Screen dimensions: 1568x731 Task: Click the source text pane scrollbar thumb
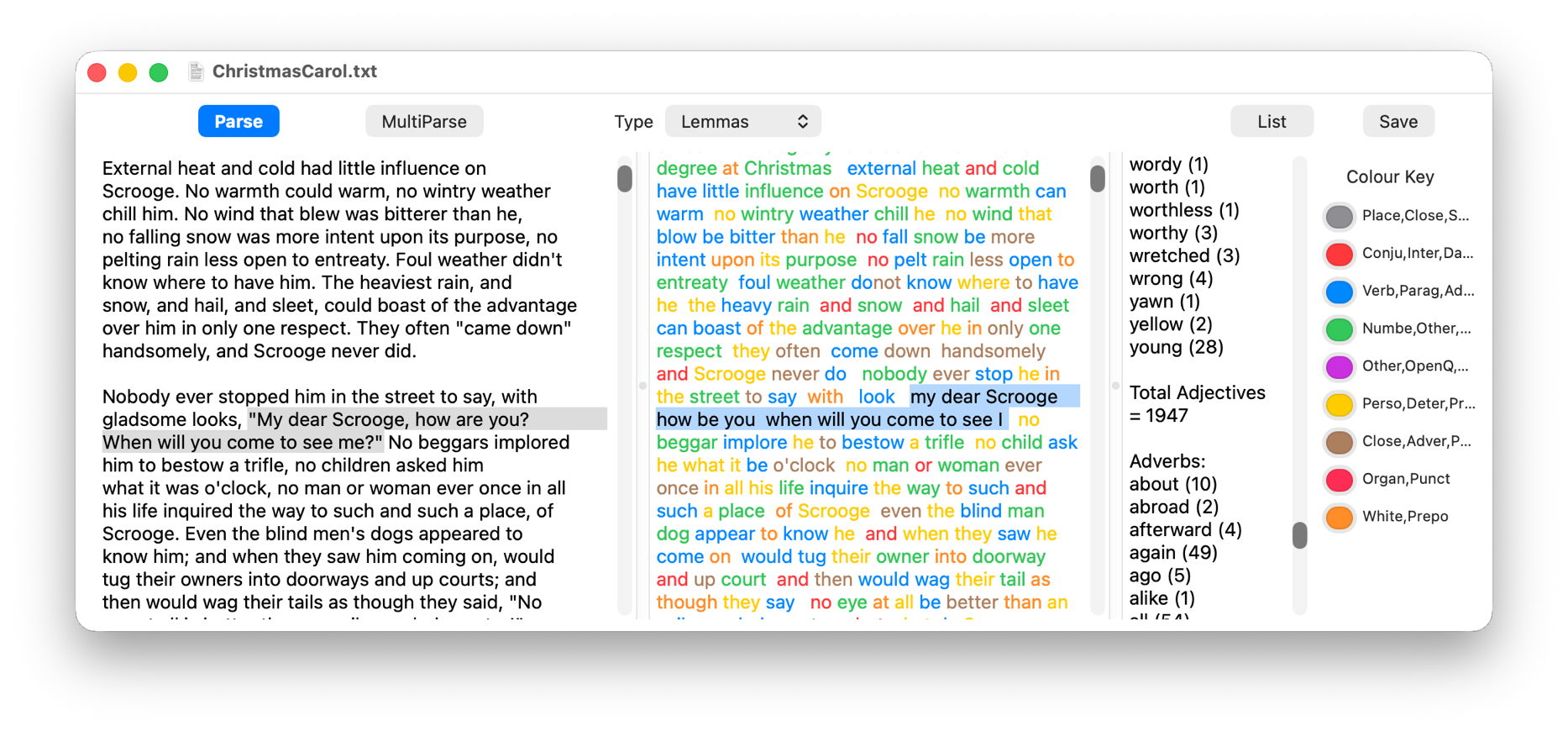[624, 178]
